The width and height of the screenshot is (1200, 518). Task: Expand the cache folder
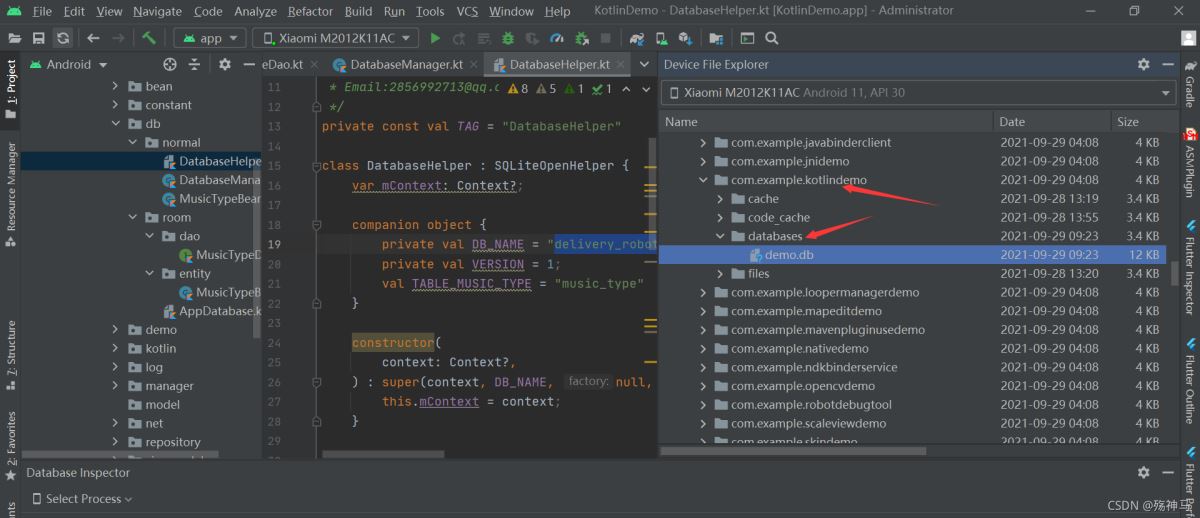(721, 199)
